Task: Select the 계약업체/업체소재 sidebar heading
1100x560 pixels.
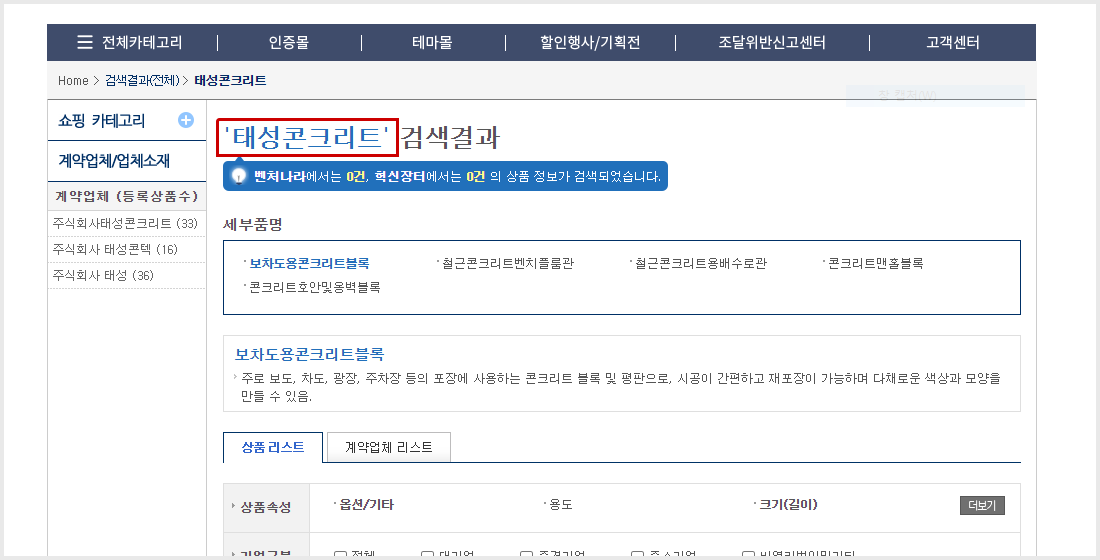Action: pyautogui.click(x=114, y=161)
